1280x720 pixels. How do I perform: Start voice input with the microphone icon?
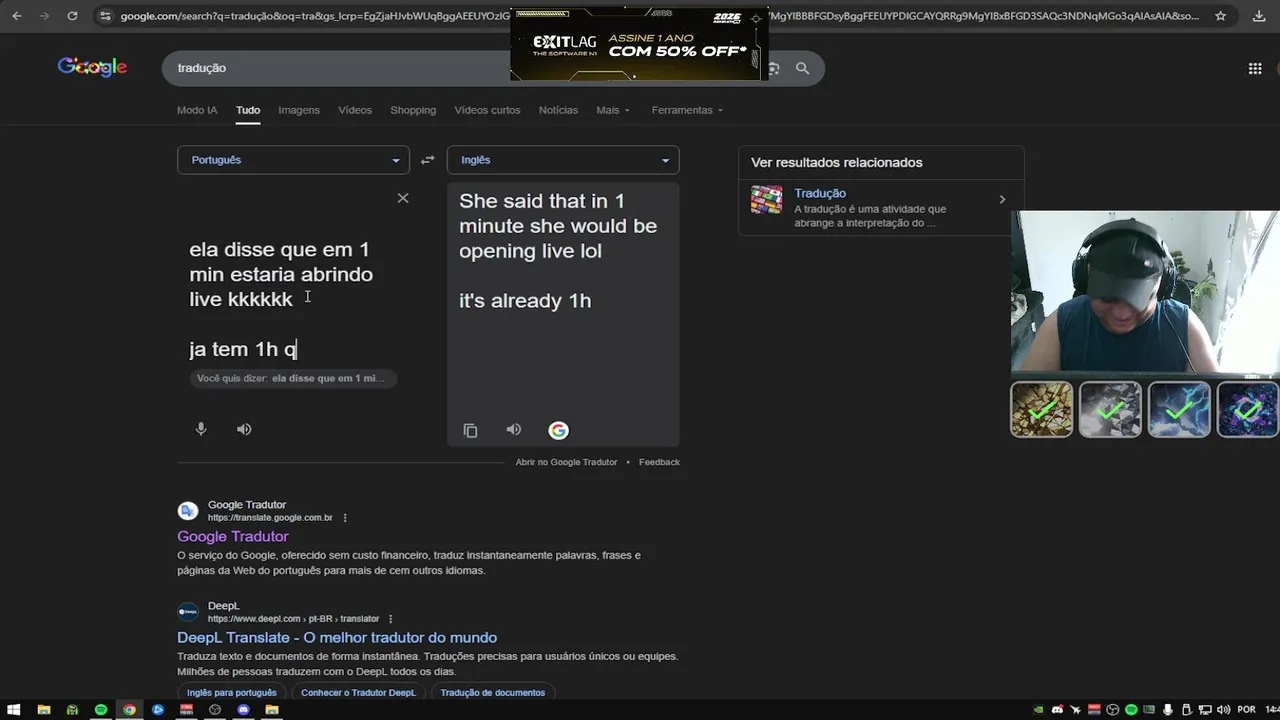tap(201, 429)
